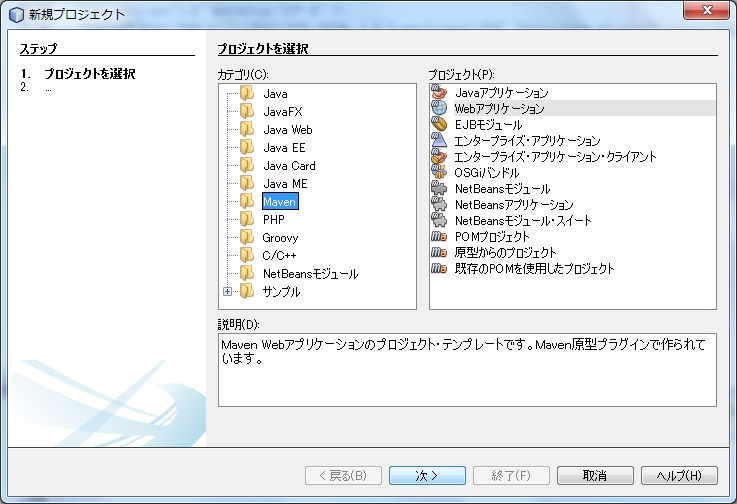Click the OSGiバンドル icon
This screenshot has height=504, width=737.
[x=439, y=172]
